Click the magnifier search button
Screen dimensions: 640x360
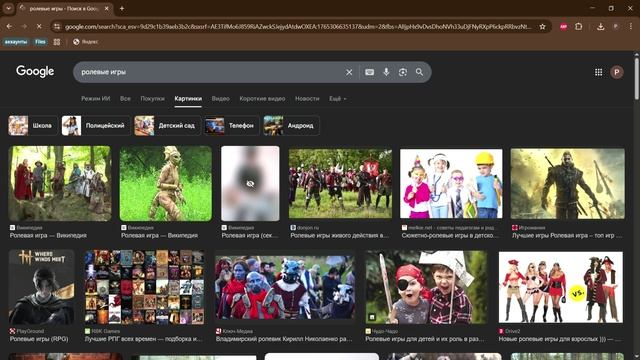coord(419,72)
